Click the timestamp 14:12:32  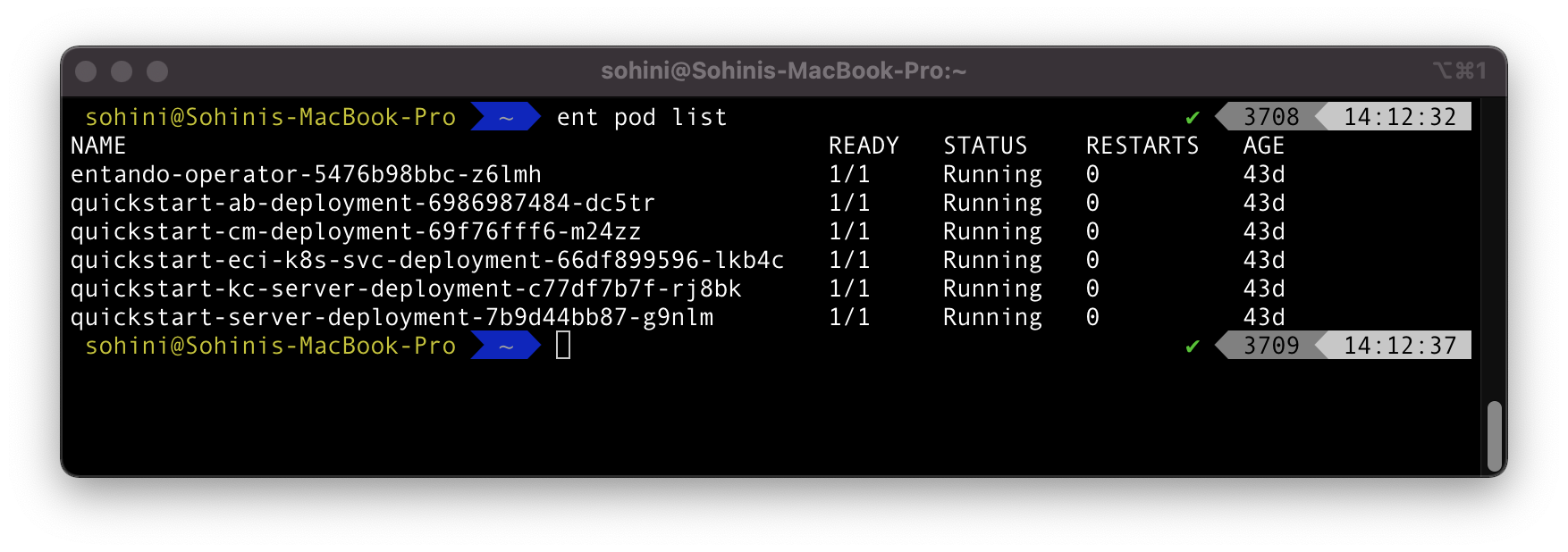[1400, 117]
